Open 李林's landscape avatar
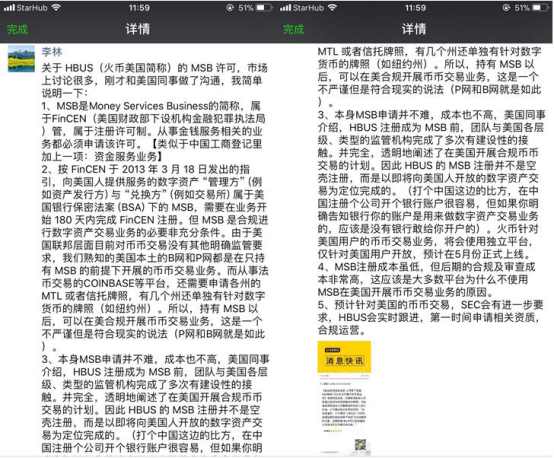Image resolution: width=554 pixels, height=458 pixels. pos(21,59)
